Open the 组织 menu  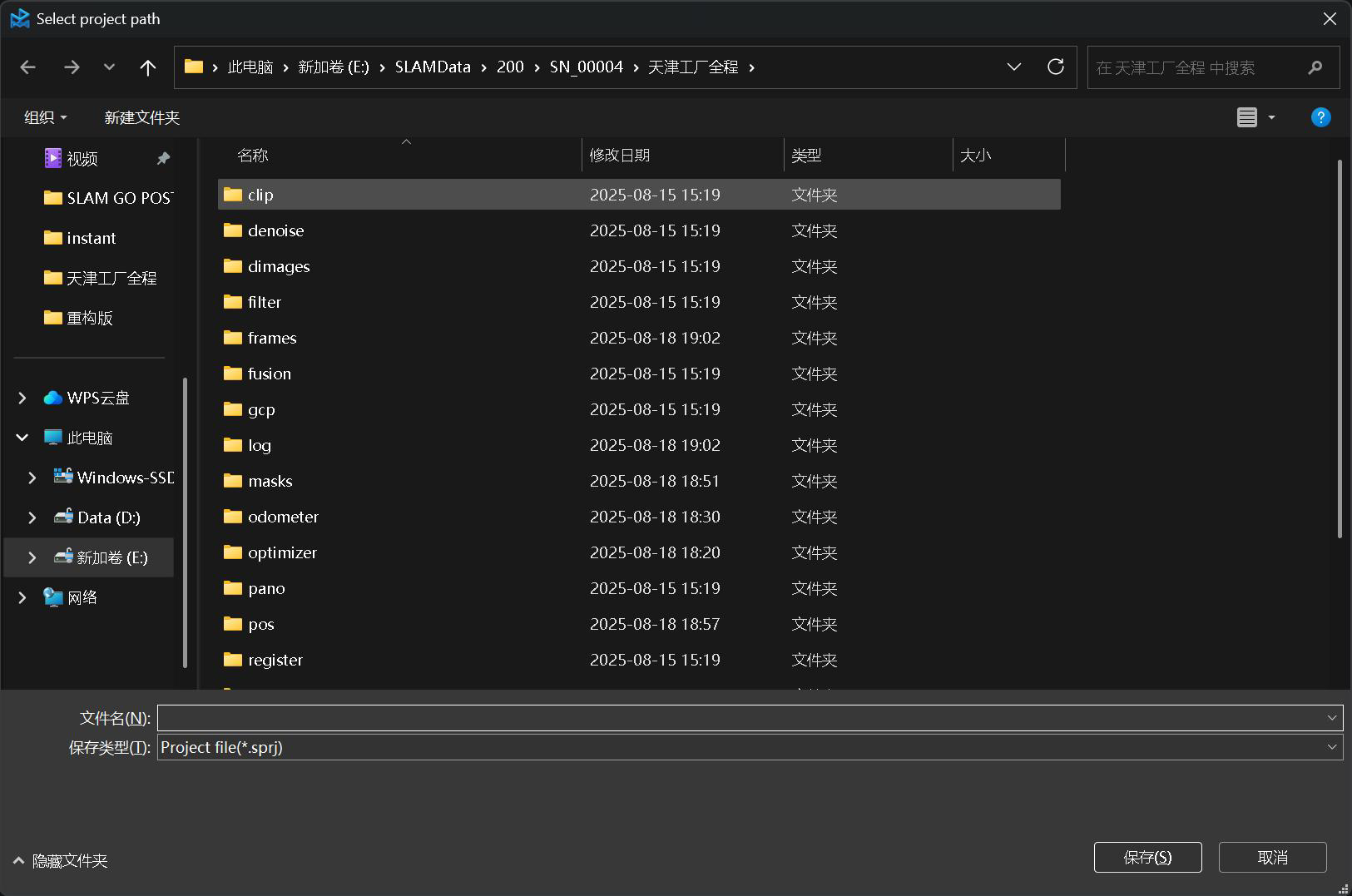click(46, 117)
